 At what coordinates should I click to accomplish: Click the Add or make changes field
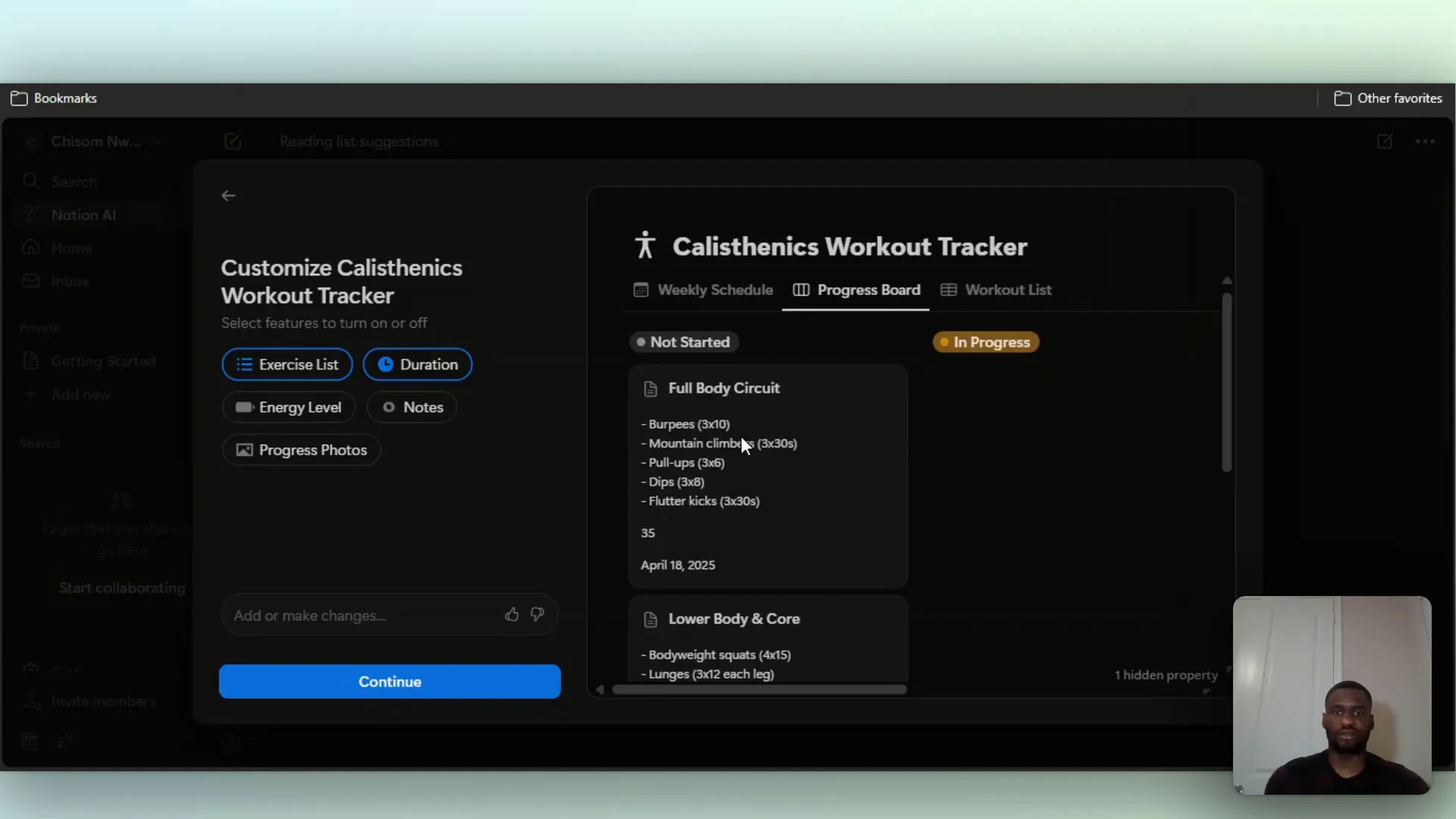click(x=356, y=616)
